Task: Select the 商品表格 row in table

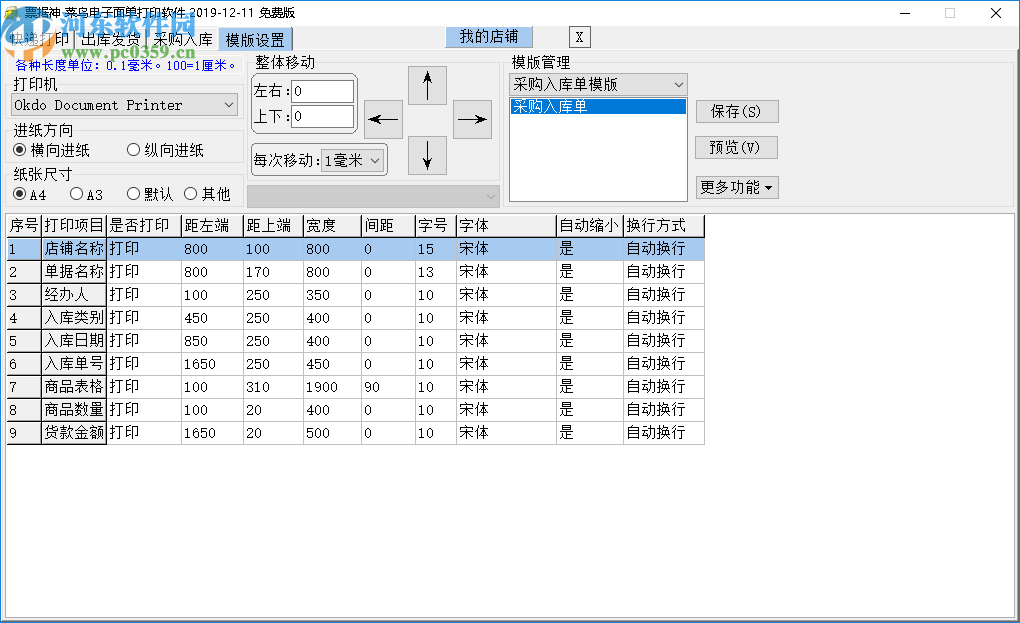Action: [73, 386]
